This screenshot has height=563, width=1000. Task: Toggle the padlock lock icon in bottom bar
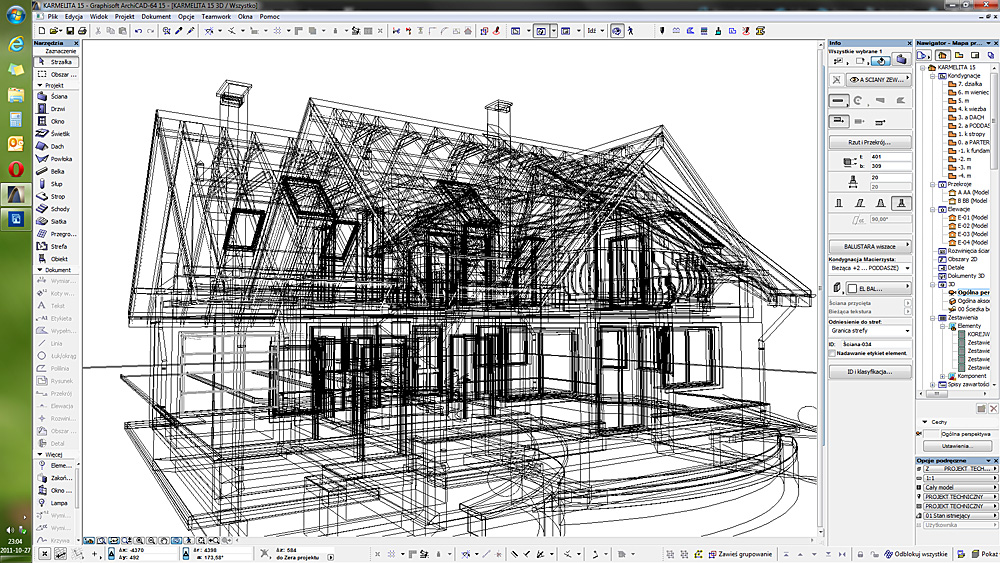pyautogui.click(x=860, y=554)
